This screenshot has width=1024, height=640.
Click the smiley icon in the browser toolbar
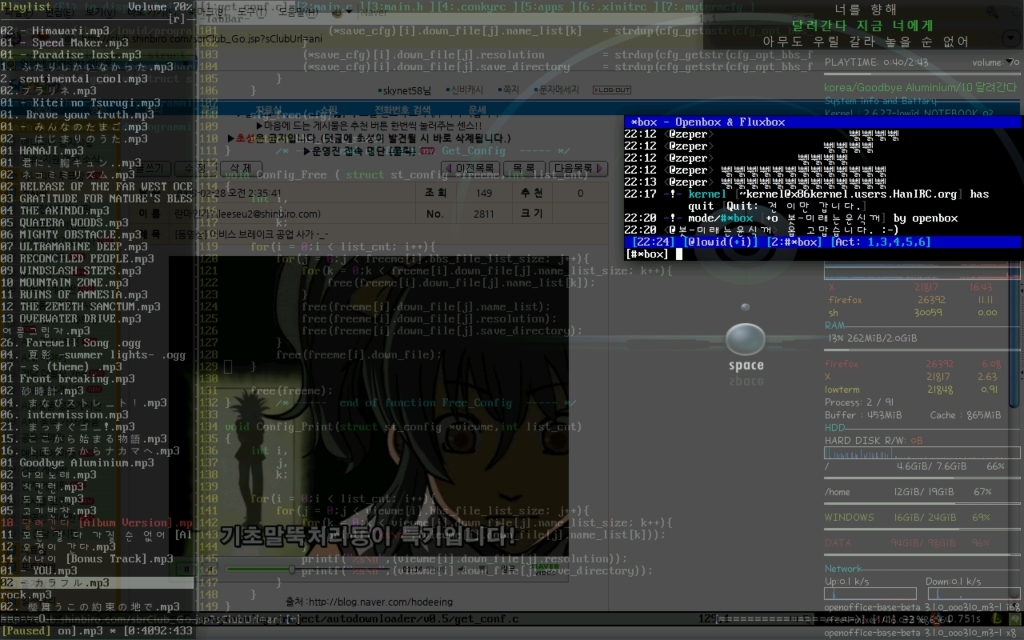pos(337,12)
